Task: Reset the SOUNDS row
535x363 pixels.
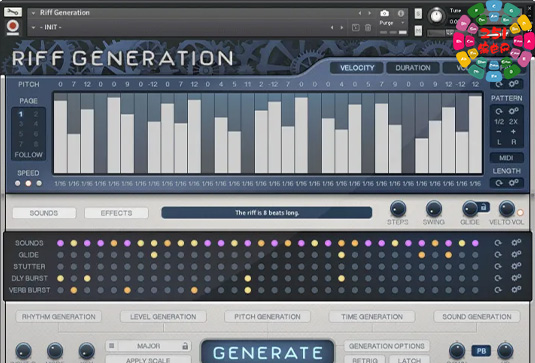Action: click(x=498, y=243)
